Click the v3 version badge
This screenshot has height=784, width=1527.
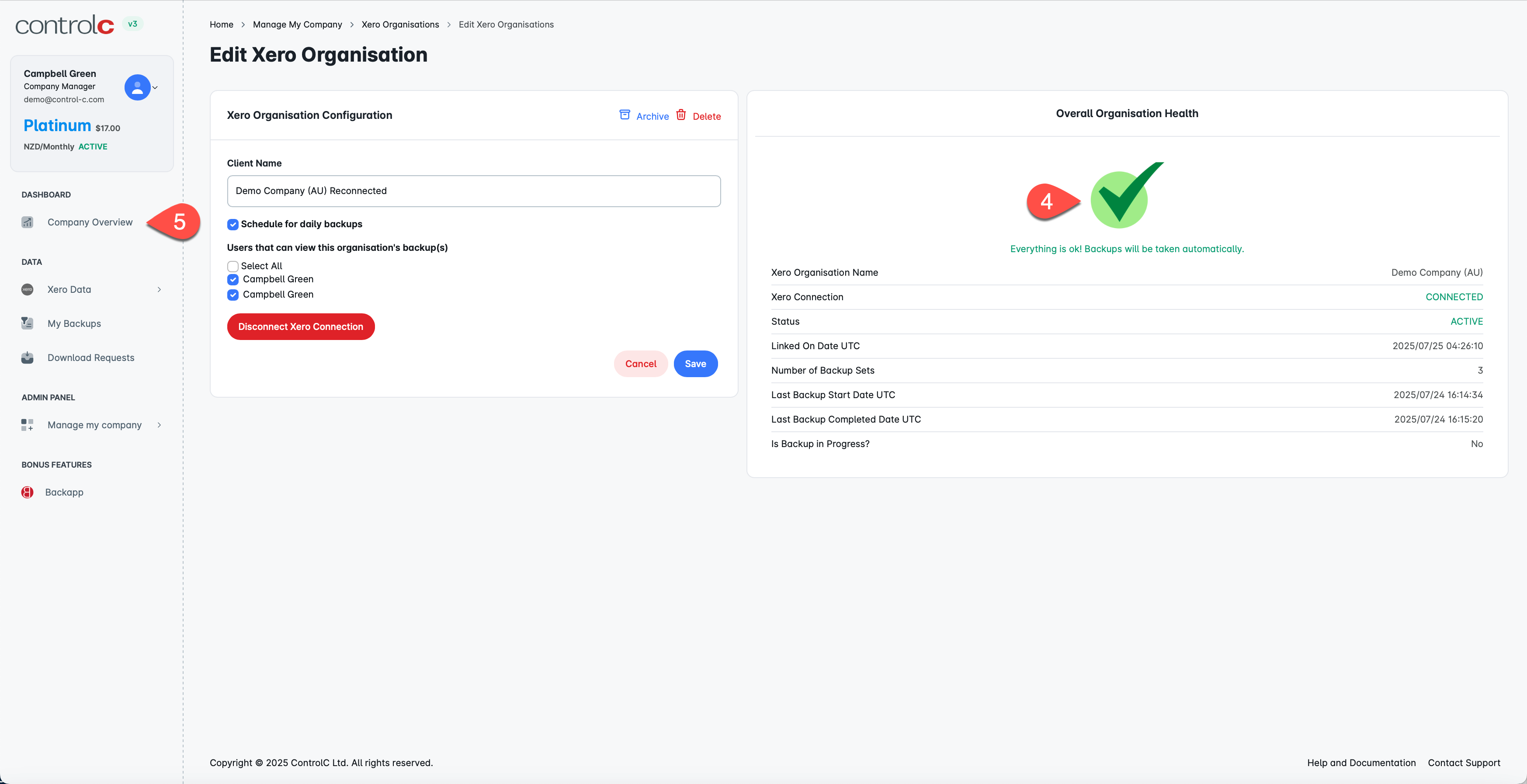[x=133, y=24]
